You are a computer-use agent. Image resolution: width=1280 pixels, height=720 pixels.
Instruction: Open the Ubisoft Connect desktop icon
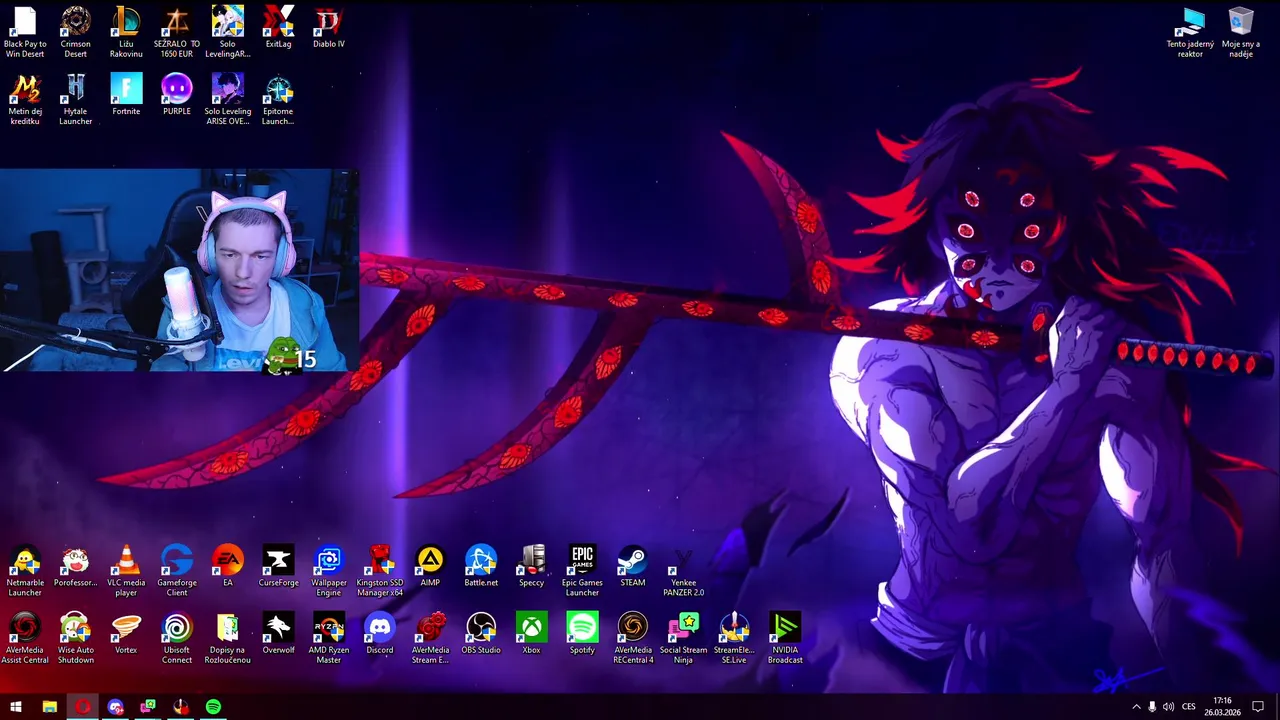point(177,639)
